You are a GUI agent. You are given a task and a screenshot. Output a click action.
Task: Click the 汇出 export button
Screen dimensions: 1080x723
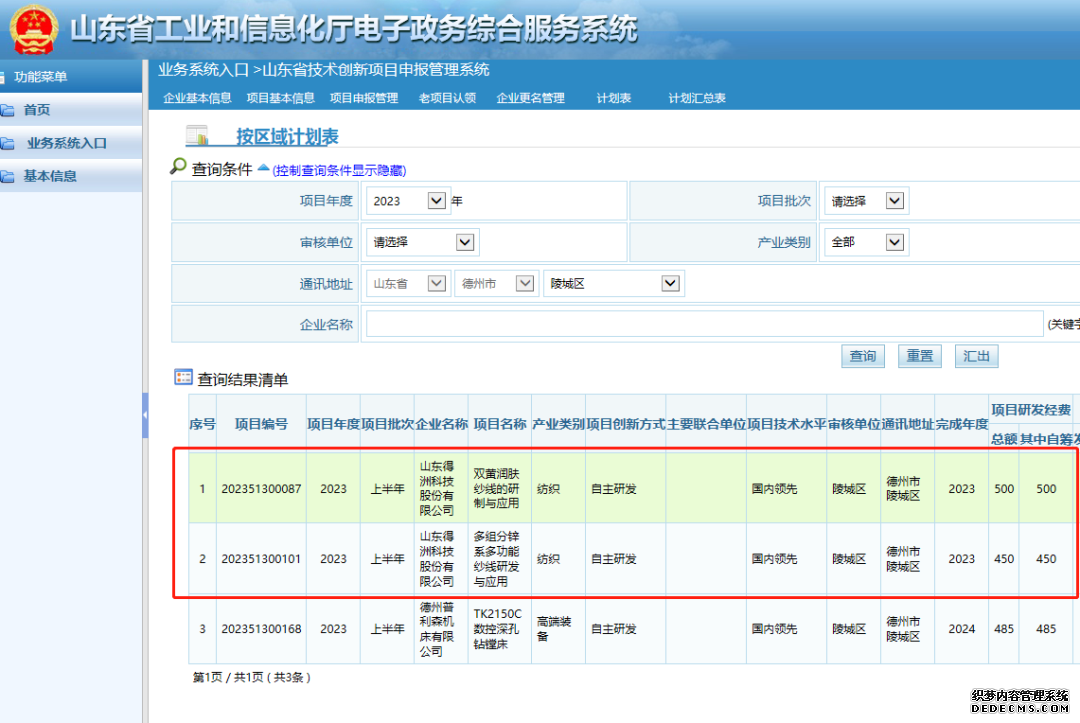pyautogui.click(x=976, y=356)
